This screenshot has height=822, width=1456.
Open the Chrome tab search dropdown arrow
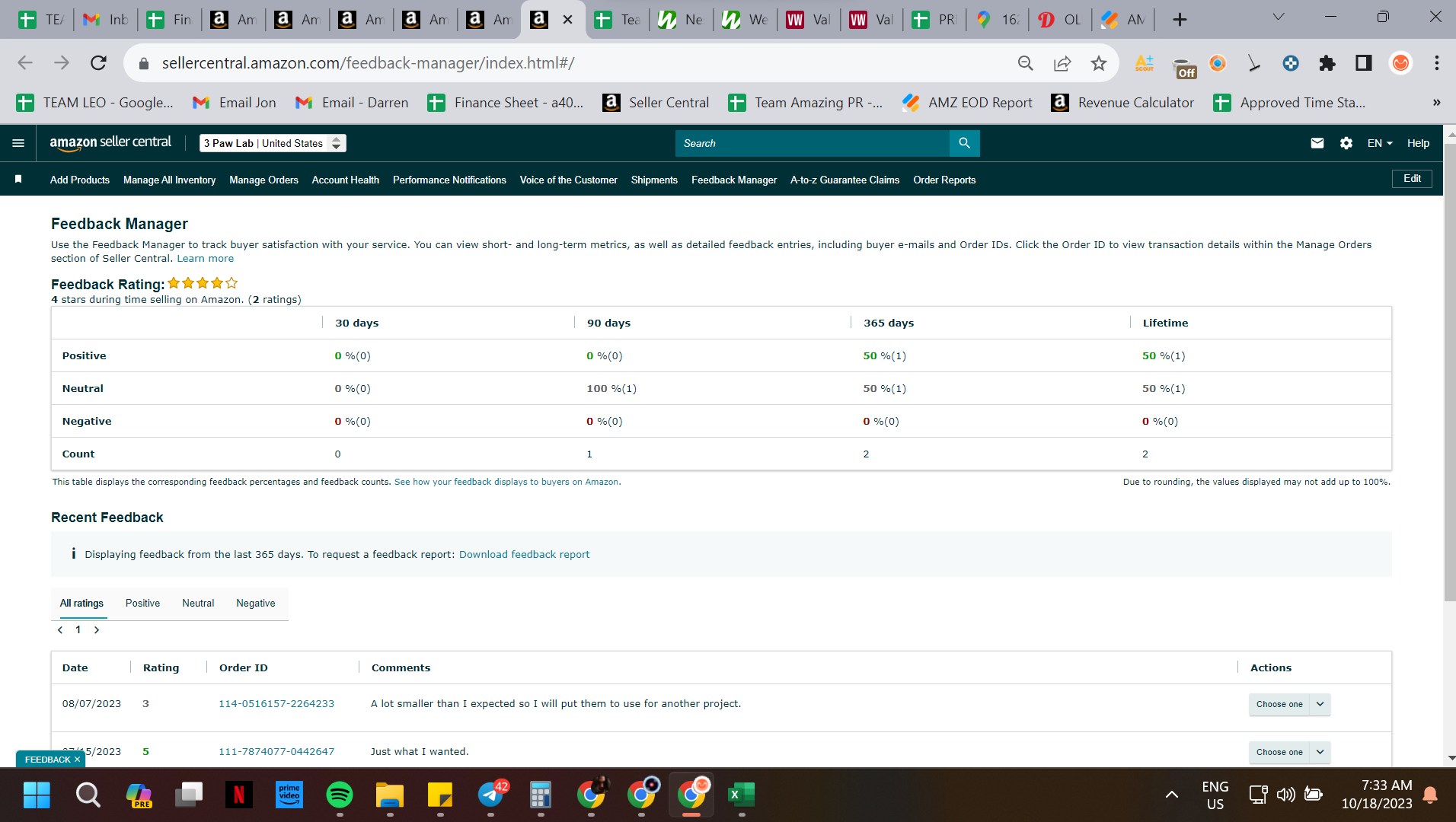1279,18
